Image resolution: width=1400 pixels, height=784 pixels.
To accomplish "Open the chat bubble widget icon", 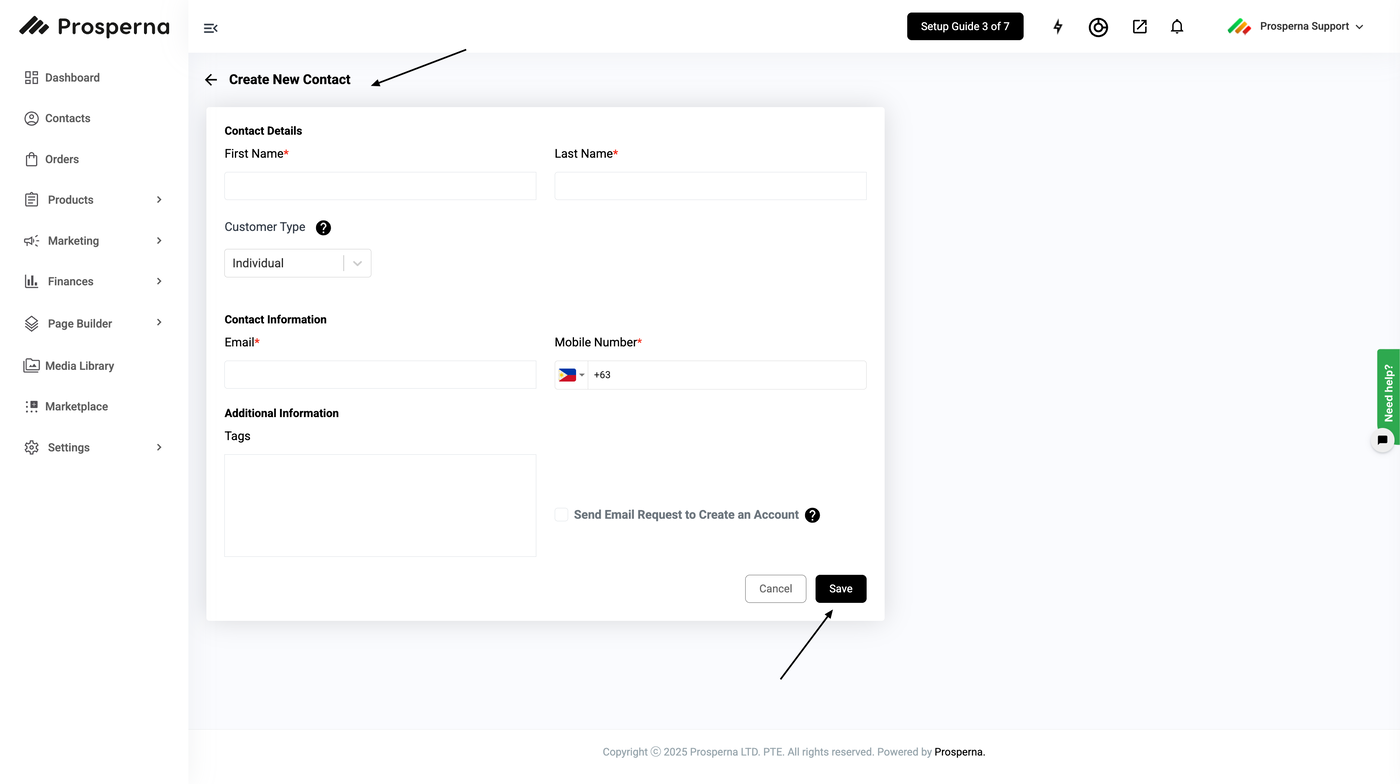I will pos(1382,440).
